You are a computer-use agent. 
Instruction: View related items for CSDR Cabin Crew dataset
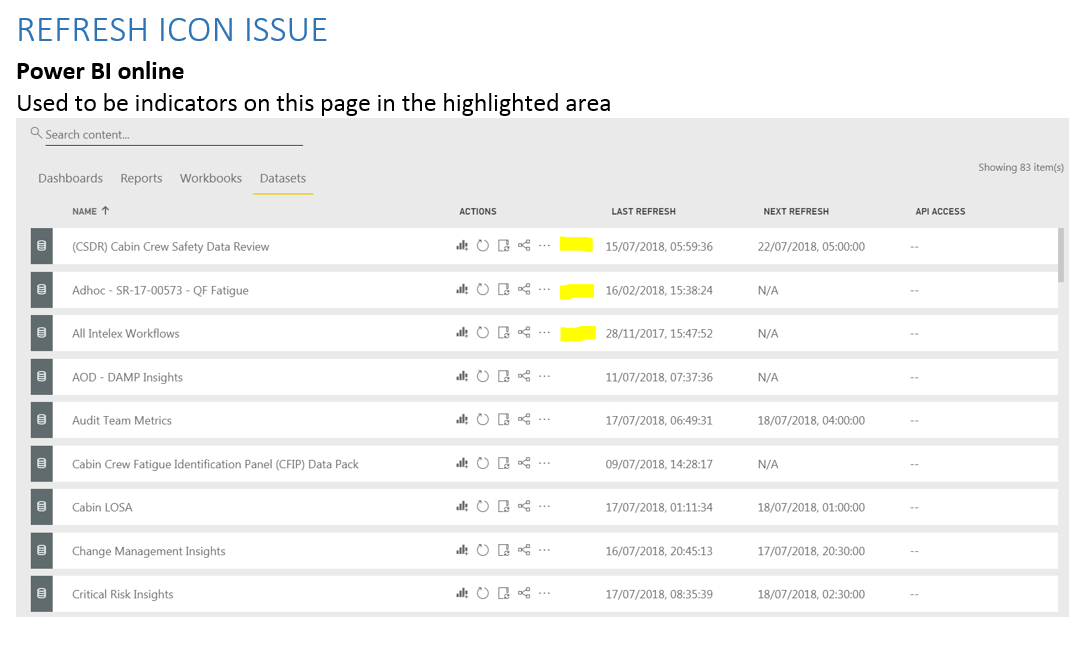point(524,245)
